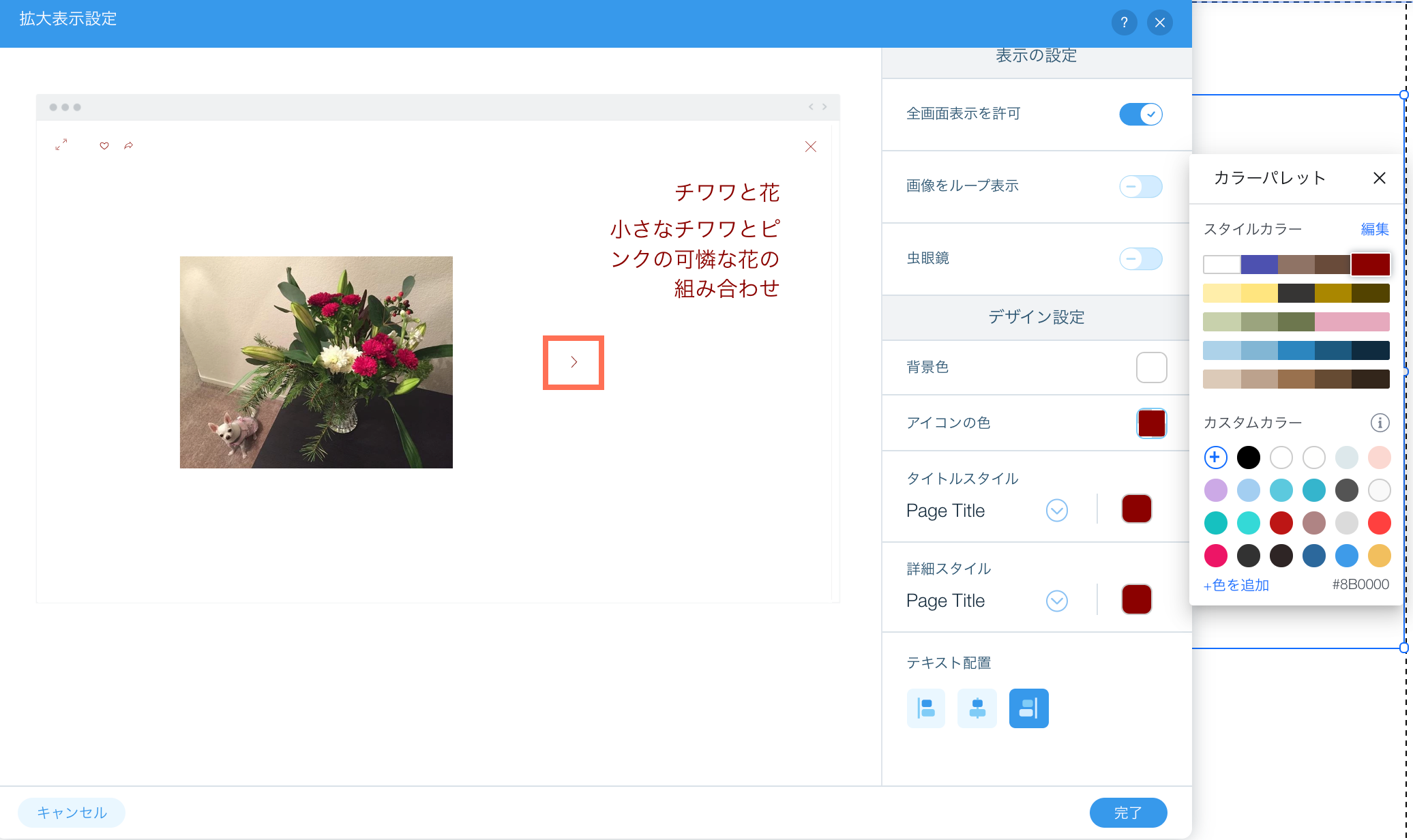The image size is (1413, 840).
Task: Click the share arrow icon in preview
Action: (x=128, y=145)
